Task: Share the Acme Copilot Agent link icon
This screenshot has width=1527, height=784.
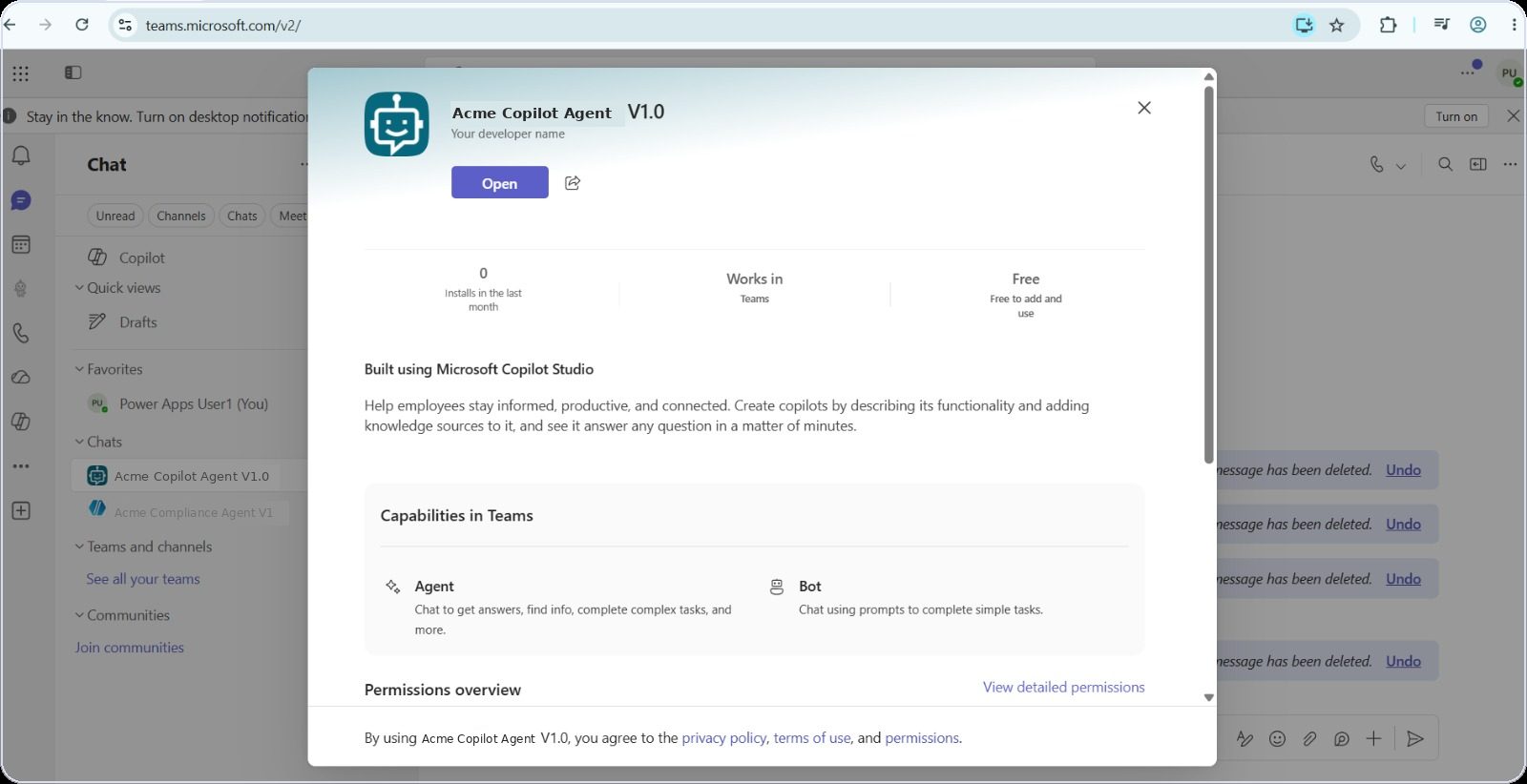Action: click(x=573, y=183)
